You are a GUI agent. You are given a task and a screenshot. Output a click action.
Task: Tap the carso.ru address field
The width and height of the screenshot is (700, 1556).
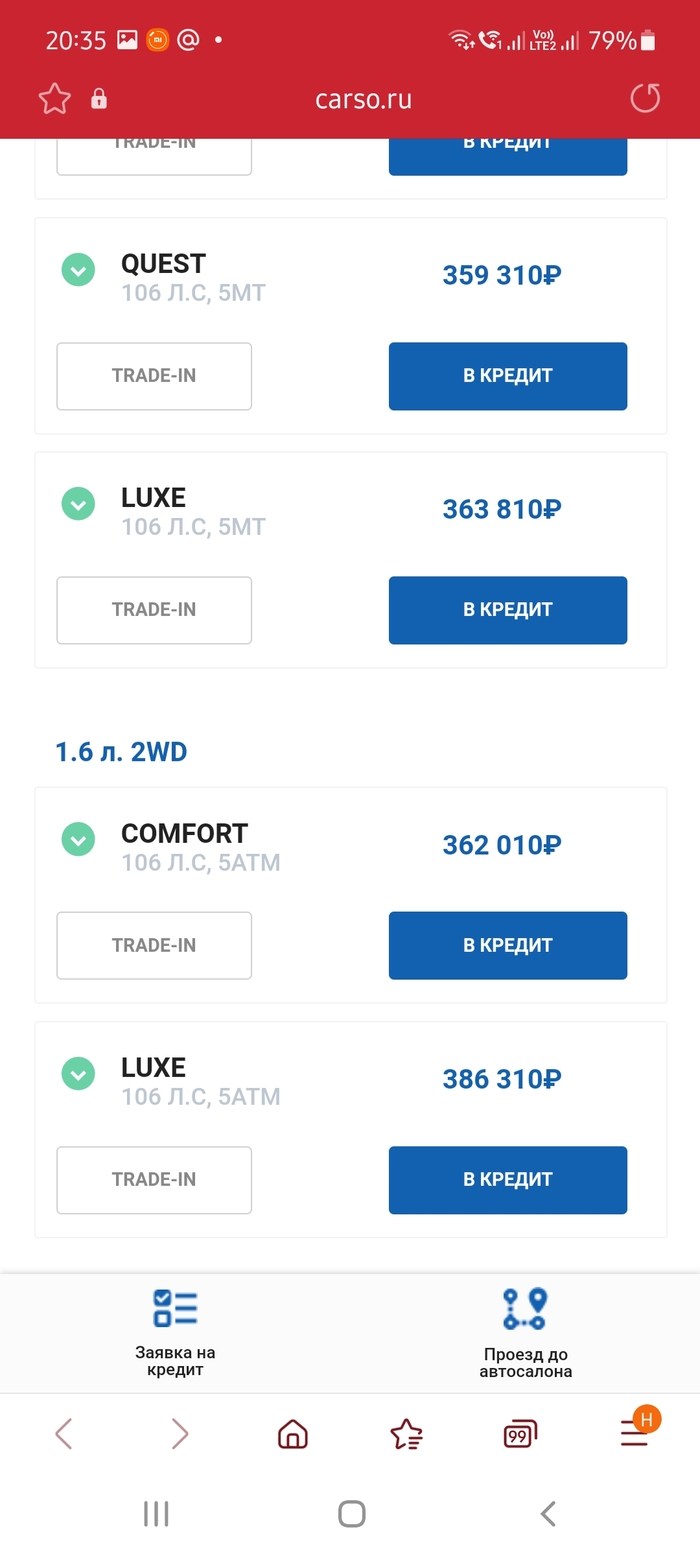[x=363, y=99]
